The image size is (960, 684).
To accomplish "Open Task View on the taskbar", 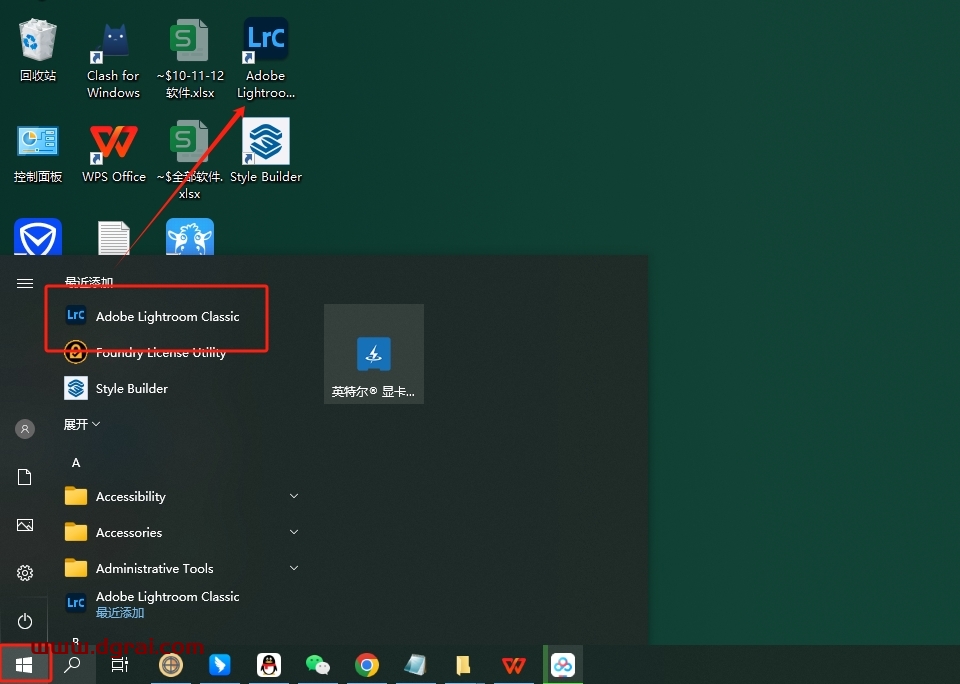I will pyautogui.click(x=120, y=665).
